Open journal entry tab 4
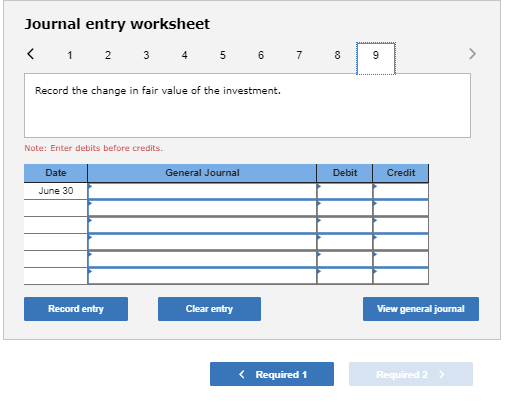 (x=184, y=55)
